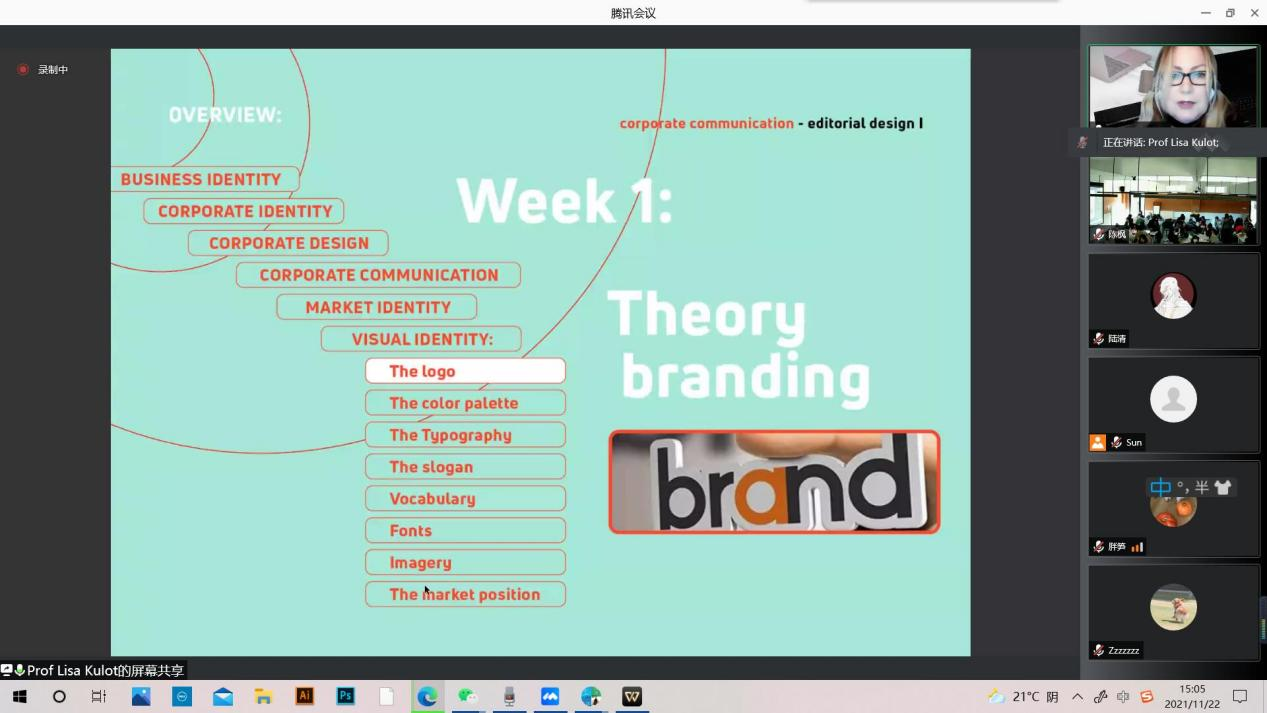
Task: Select Prof Lisa Kulot's video thumbnail
Action: pos(1173,87)
